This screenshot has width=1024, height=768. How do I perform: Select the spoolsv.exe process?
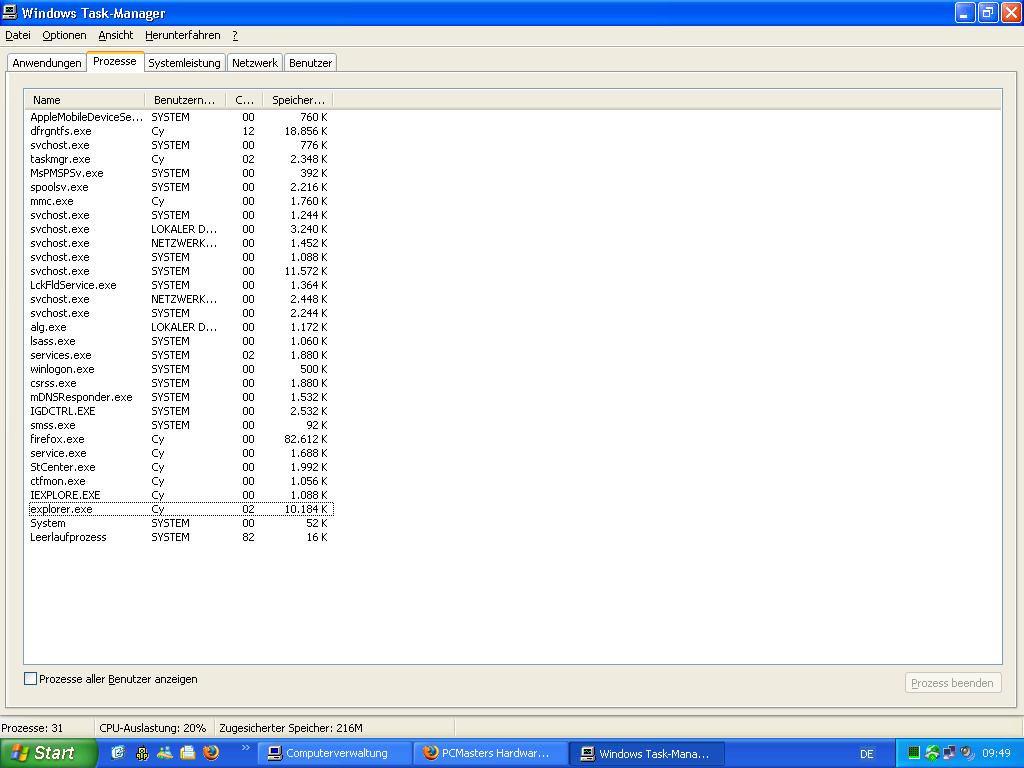tap(180, 187)
